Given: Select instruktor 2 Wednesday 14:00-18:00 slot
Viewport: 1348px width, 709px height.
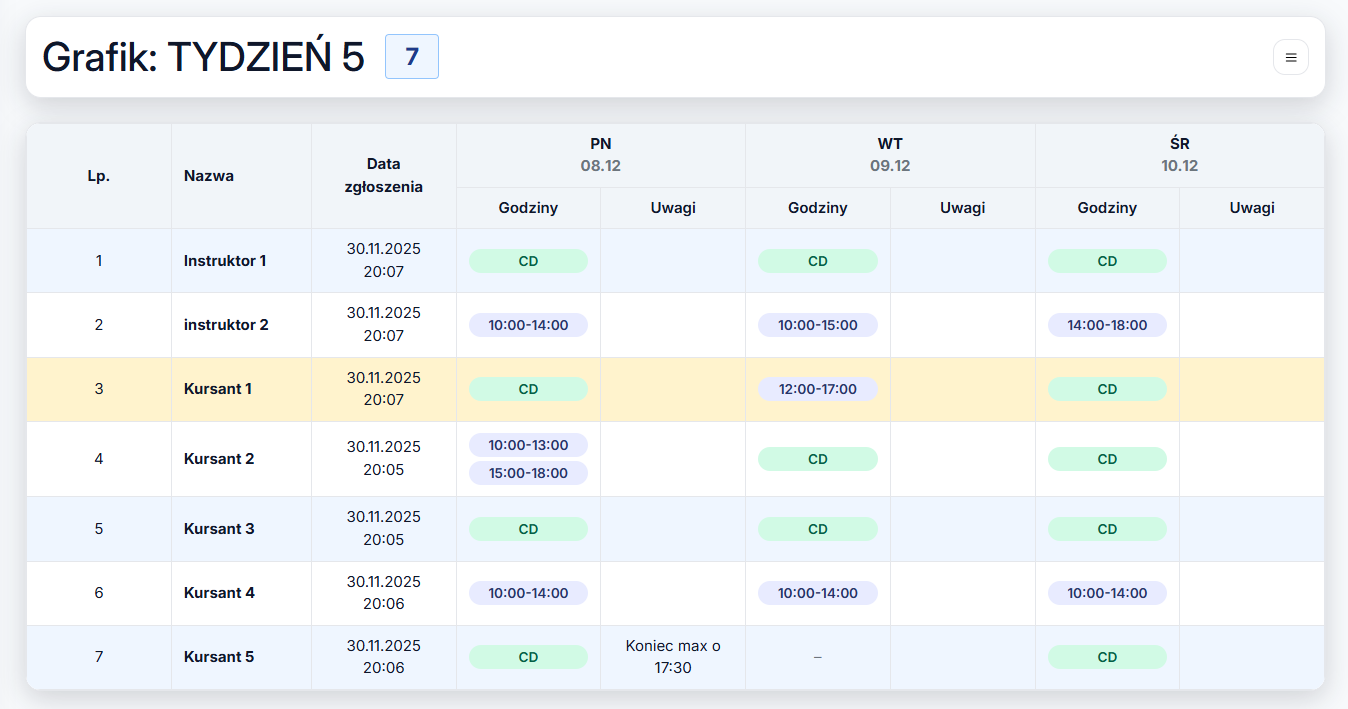Looking at the screenshot, I should coord(1107,325).
